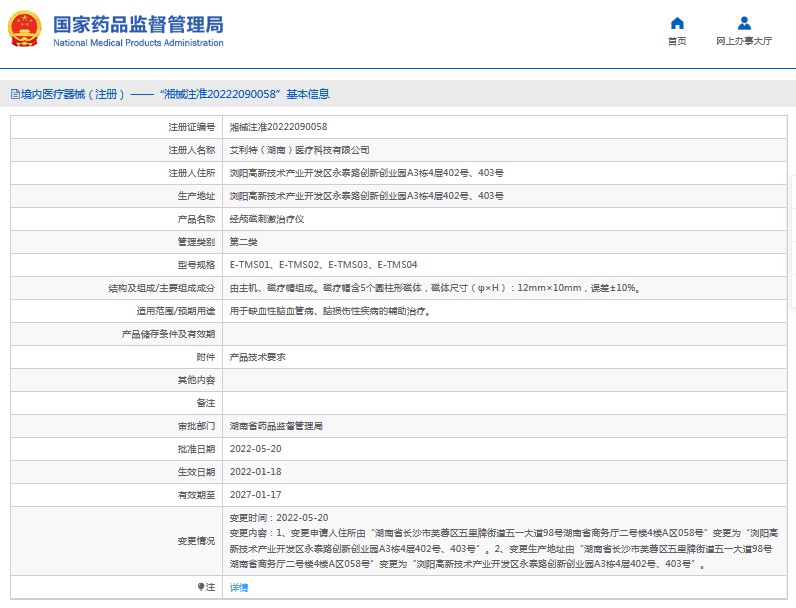The width and height of the screenshot is (796, 608).
Task: Select registration number 湘械注准20222090058 value
Action: click(x=278, y=127)
